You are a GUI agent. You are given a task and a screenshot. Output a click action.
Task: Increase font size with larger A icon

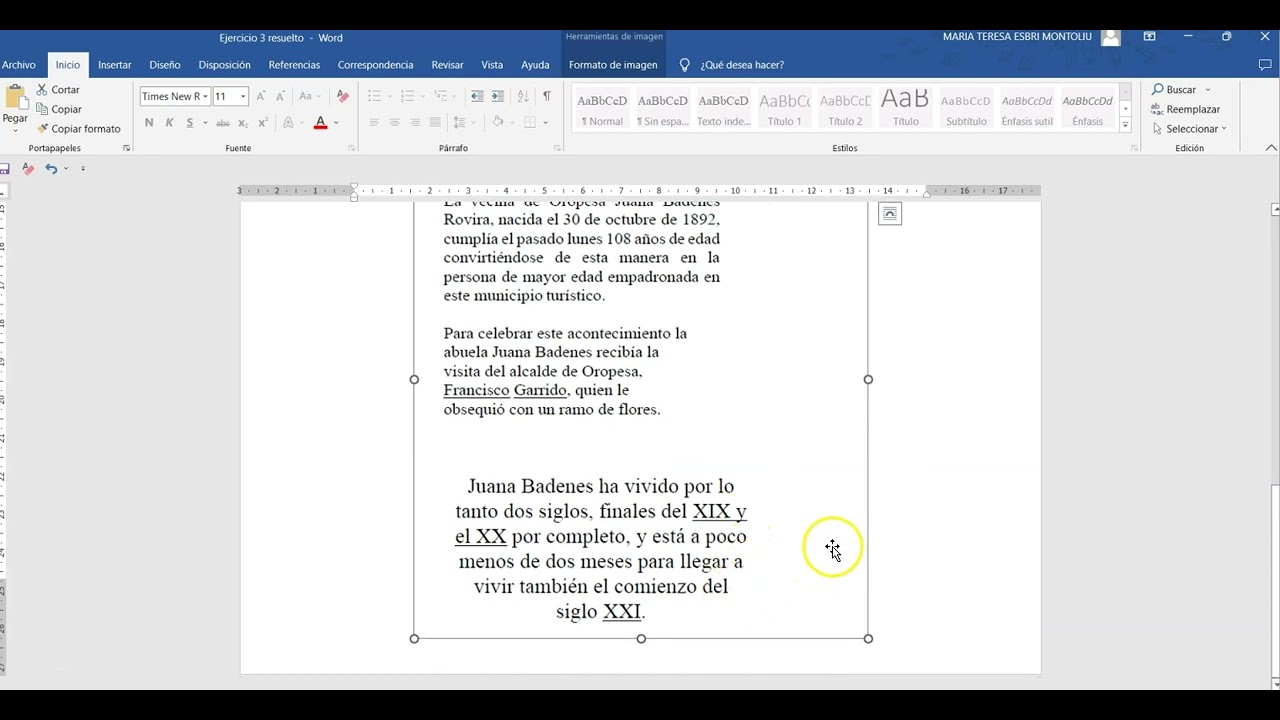coord(261,97)
